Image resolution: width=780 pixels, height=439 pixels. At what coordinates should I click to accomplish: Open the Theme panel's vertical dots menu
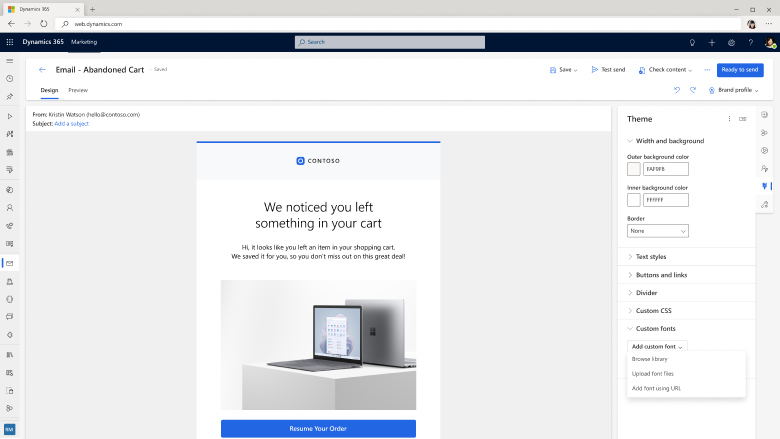(x=729, y=119)
